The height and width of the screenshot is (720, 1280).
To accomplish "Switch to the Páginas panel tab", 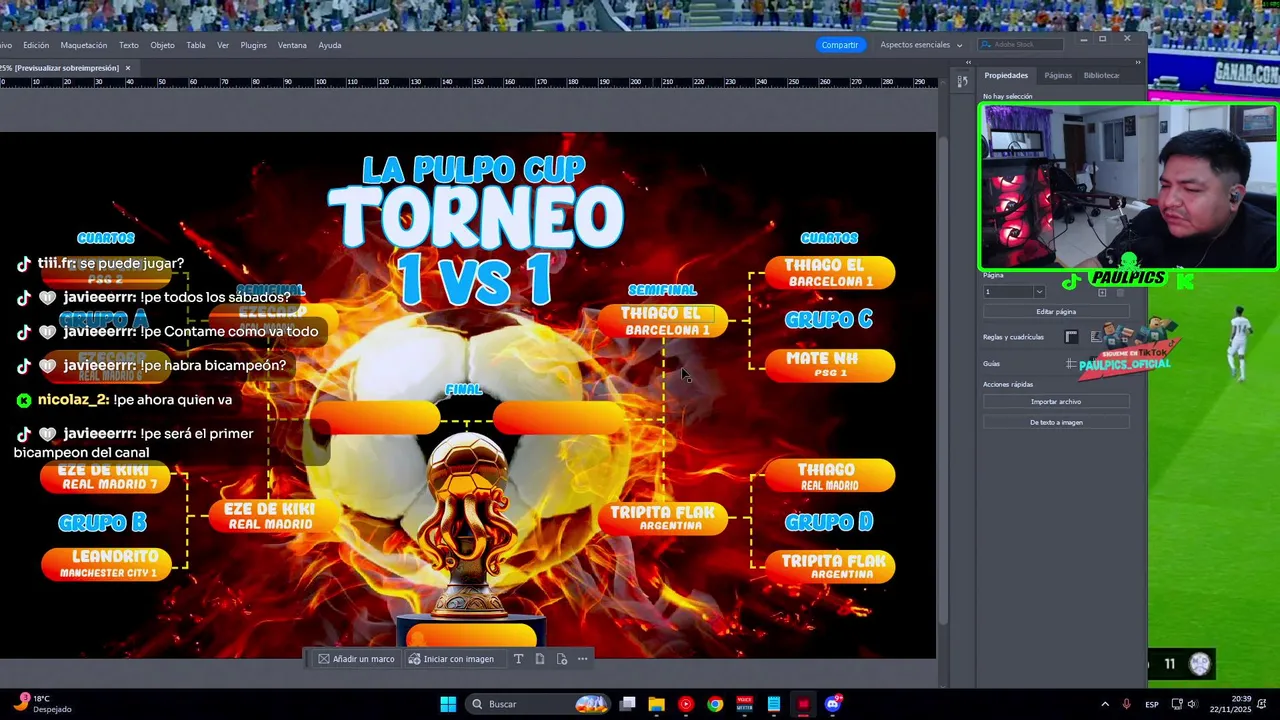I will point(1058,75).
